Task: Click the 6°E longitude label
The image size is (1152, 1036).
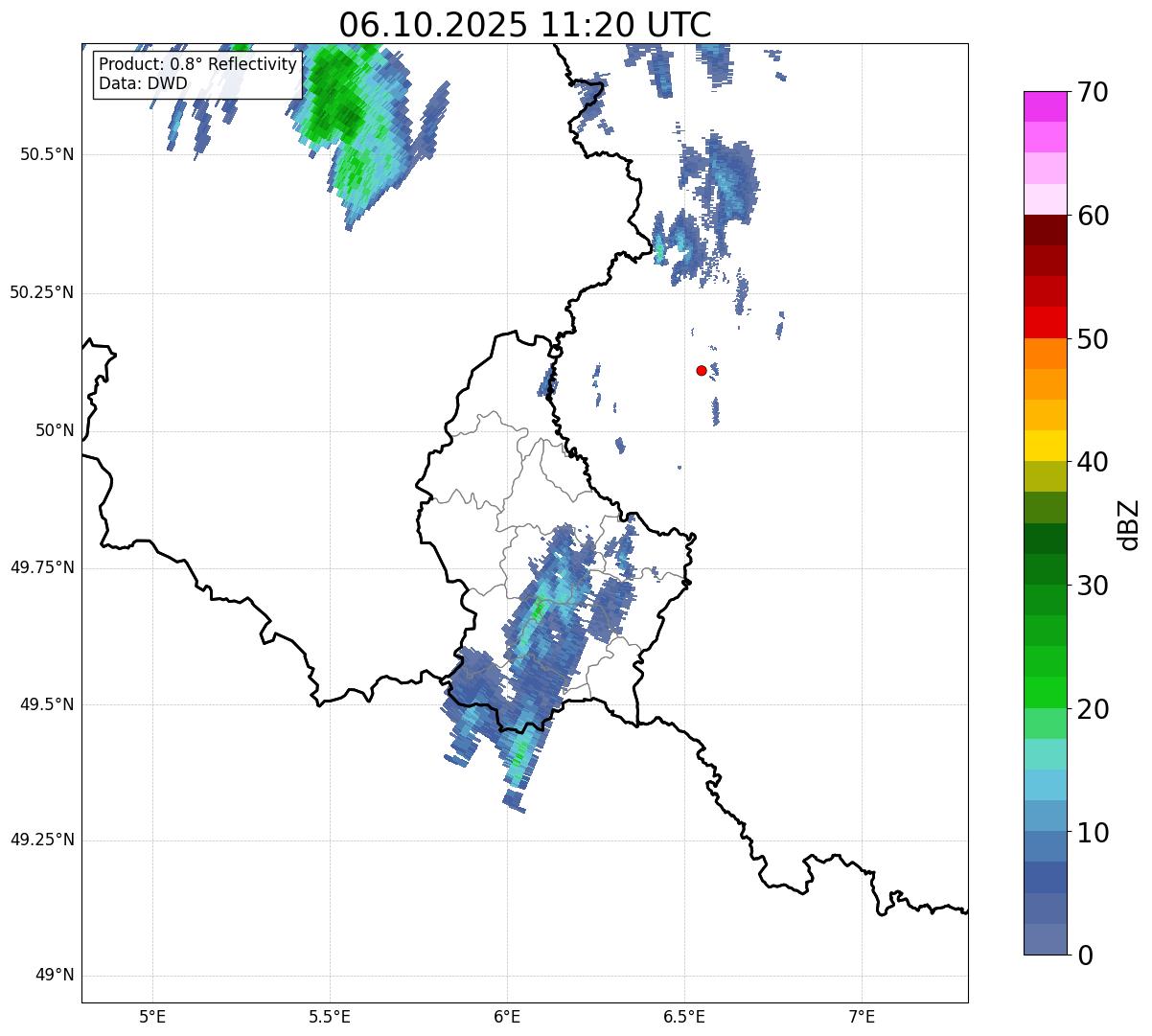Action: point(507,1016)
